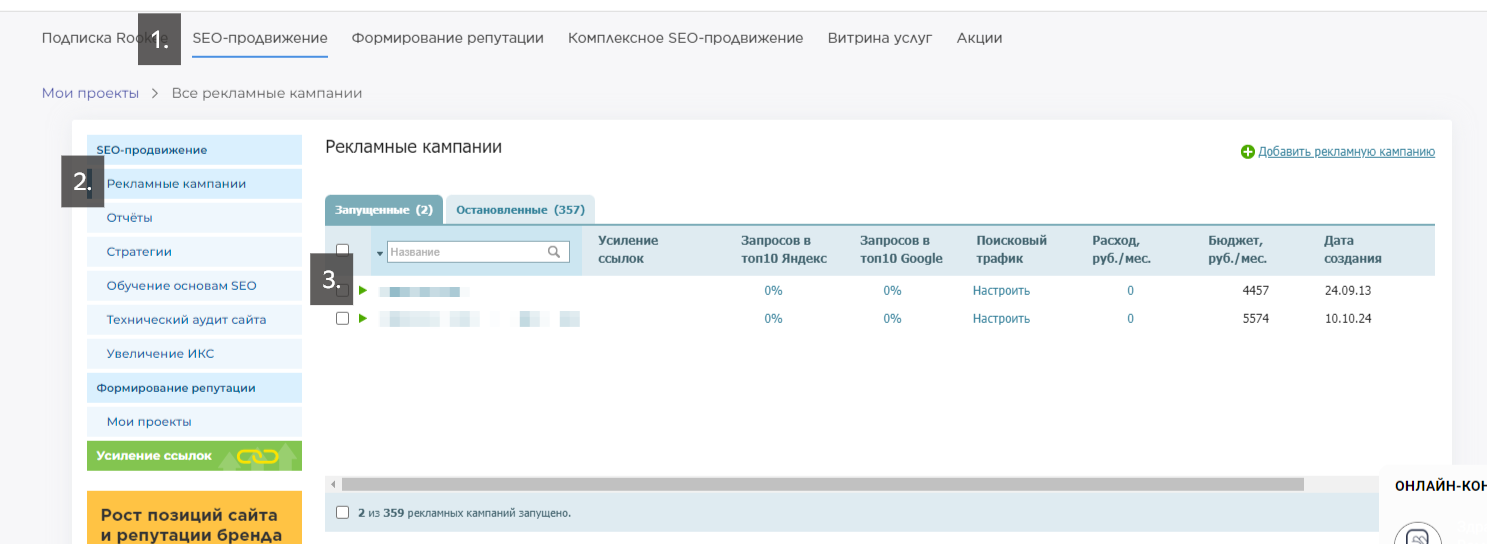
Task: Click the green play icon of the 10.10.24 campaign
Action: pos(363,318)
